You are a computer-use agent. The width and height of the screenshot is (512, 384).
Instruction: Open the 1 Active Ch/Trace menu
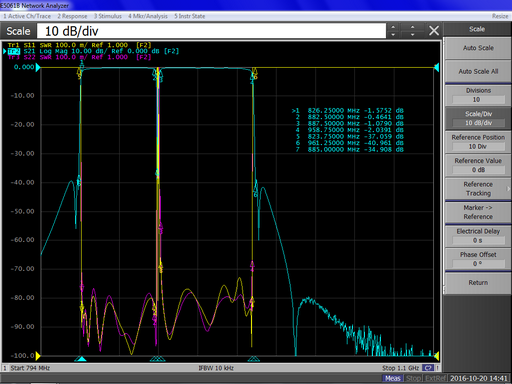click(x=27, y=16)
